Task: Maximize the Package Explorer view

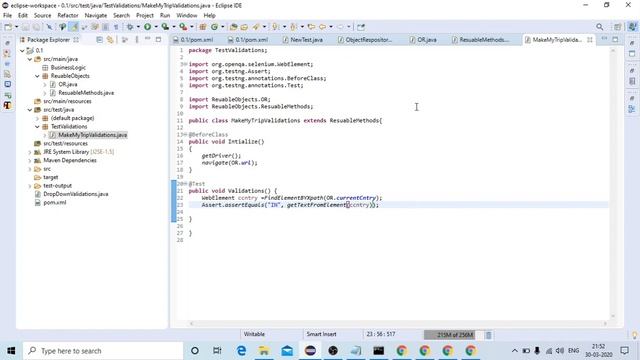Action: [158, 40]
